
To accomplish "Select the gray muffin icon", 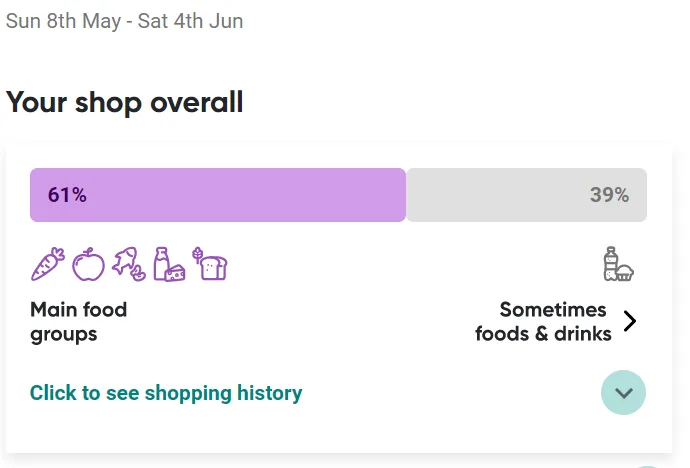I will click(x=625, y=272).
